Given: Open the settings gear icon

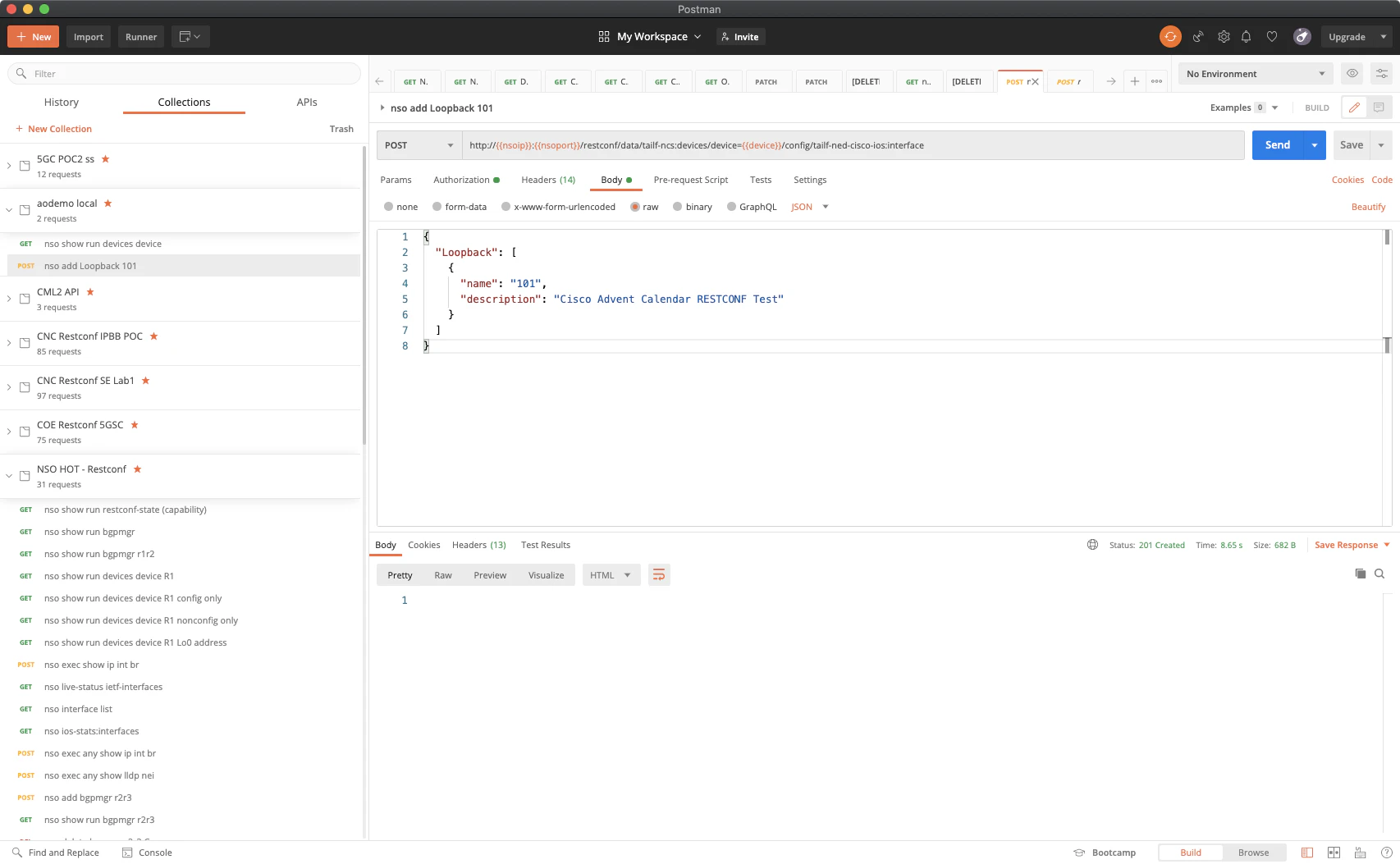Looking at the screenshot, I should click(x=1224, y=37).
